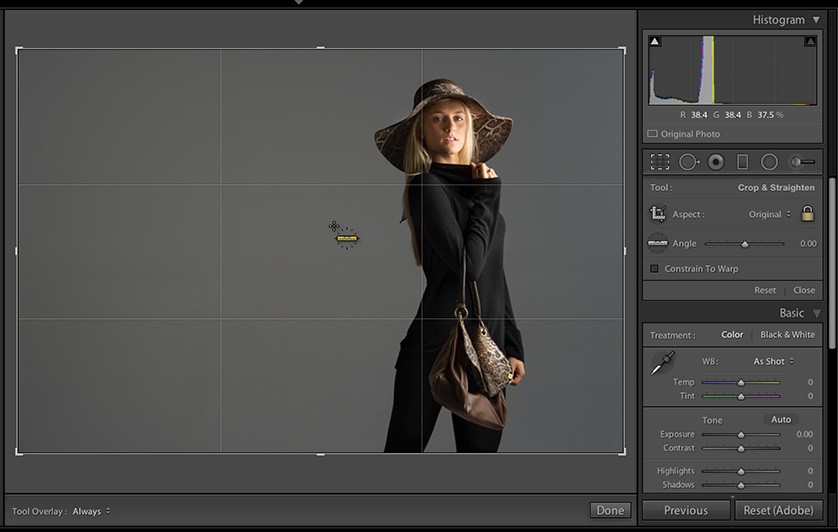This screenshot has width=838, height=532.
Task: Click the Contrast slider handle
Action: (741, 449)
